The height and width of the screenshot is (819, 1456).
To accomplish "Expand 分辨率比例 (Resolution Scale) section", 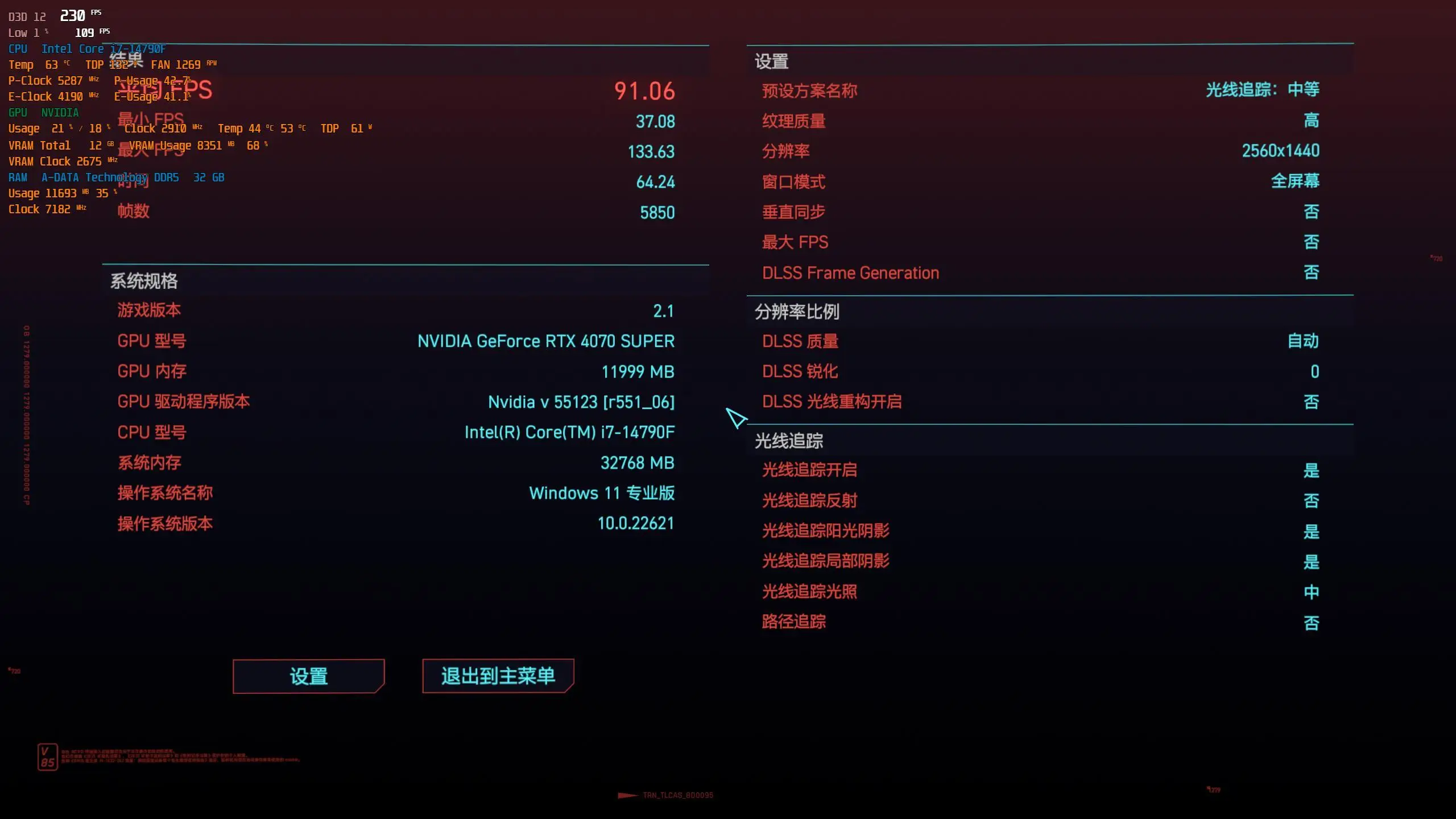I will pyautogui.click(x=797, y=312).
